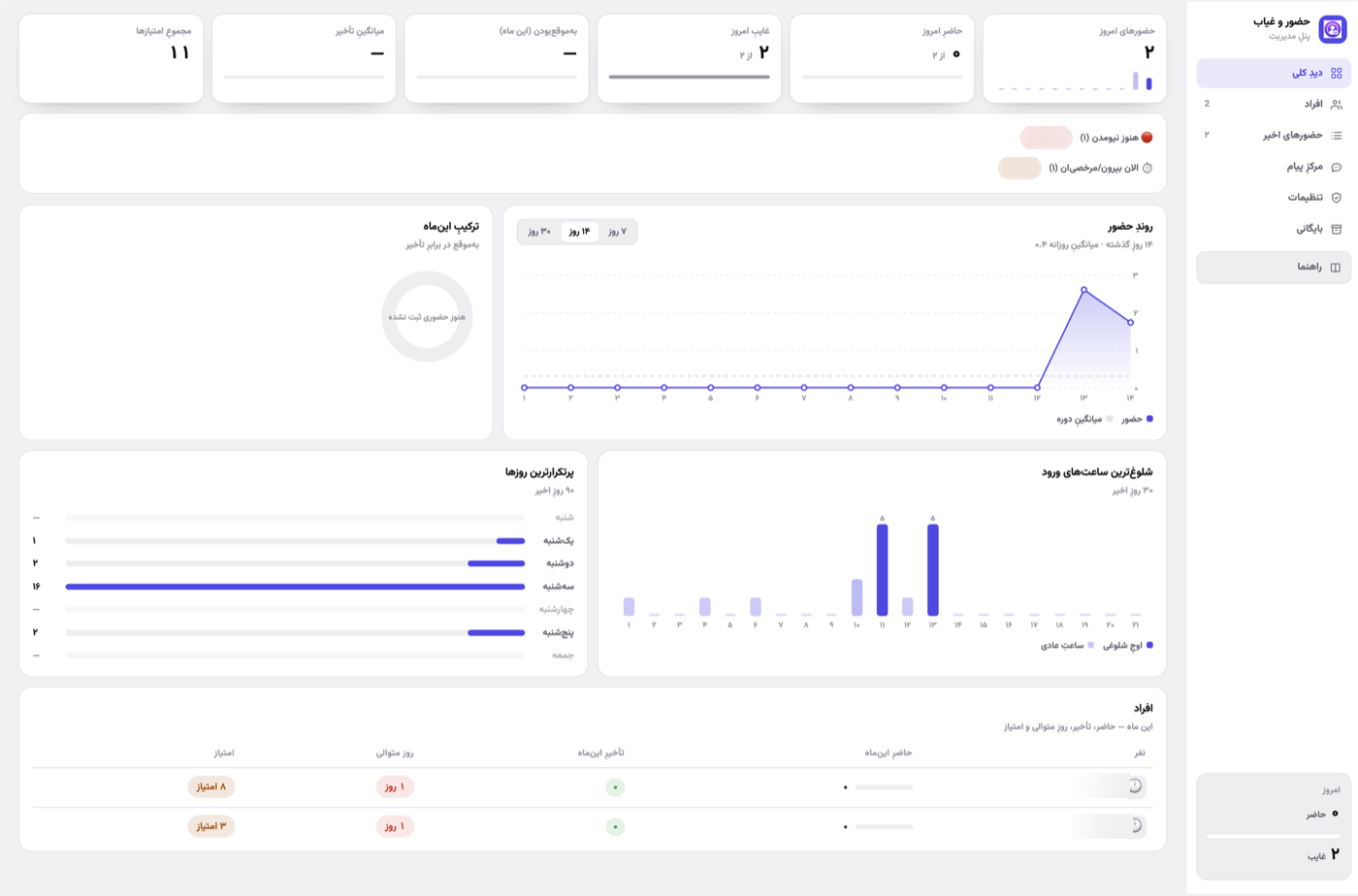Open تنظیمات shield icon
Viewport: 1358px width, 896px height.
[x=1337, y=198]
